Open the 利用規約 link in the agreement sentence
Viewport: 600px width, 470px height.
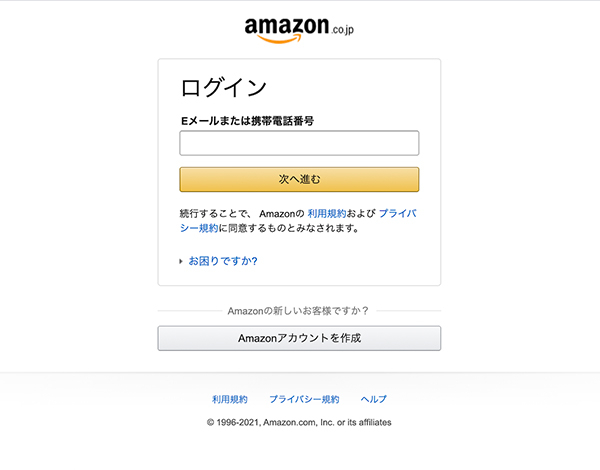coord(326,214)
